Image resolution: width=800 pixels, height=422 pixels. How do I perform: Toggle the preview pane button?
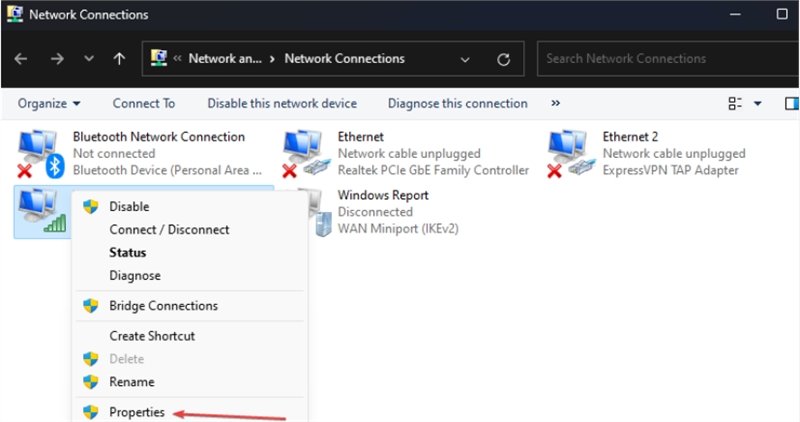(792, 103)
